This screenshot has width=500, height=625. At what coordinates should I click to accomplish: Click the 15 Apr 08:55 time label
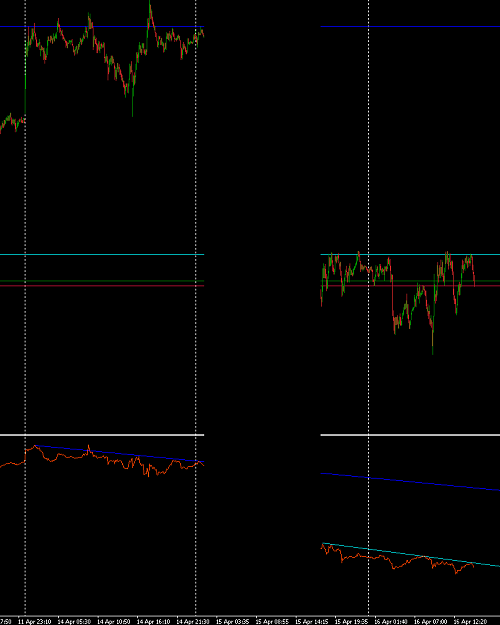(x=272, y=621)
